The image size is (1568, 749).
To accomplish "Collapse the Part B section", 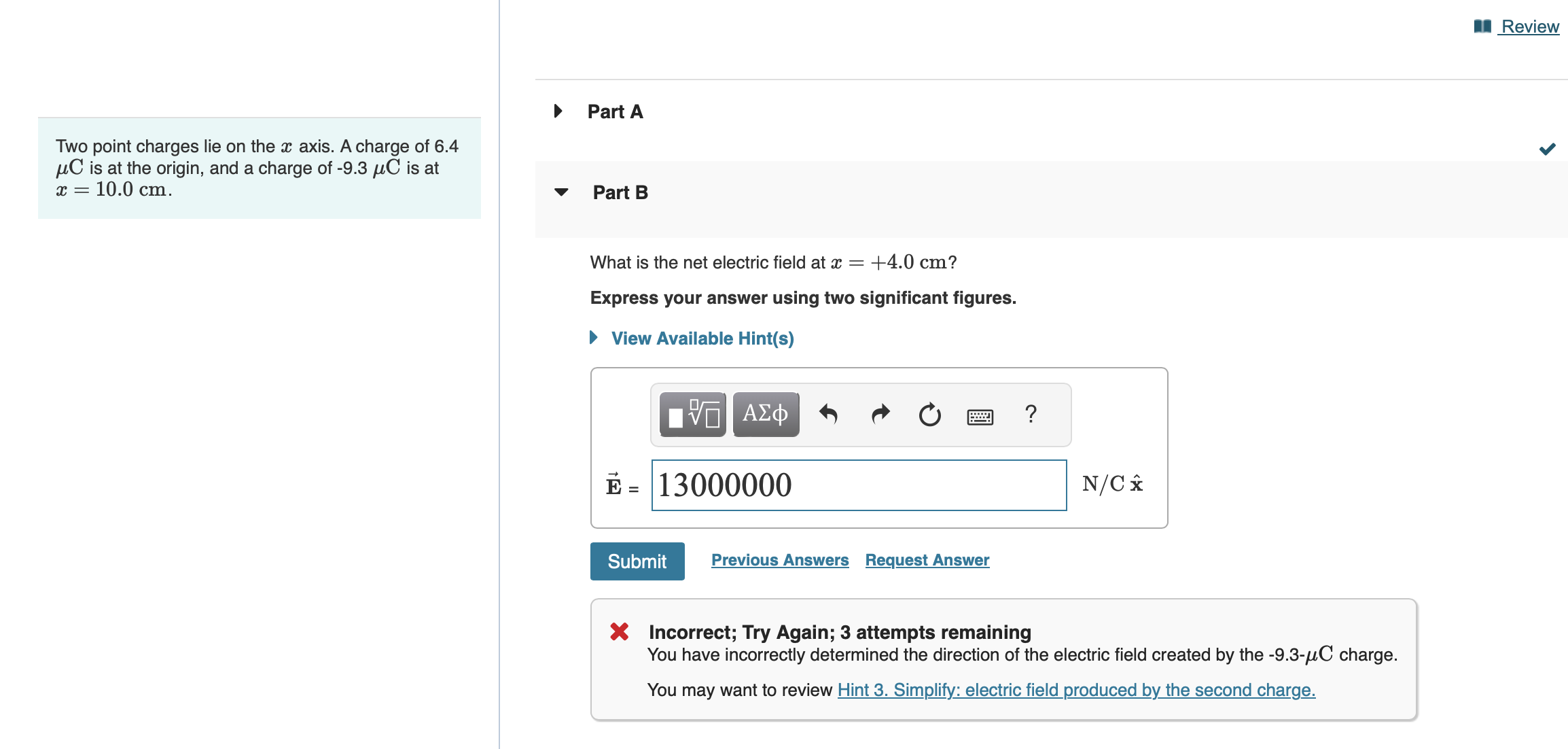I will [559, 192].
